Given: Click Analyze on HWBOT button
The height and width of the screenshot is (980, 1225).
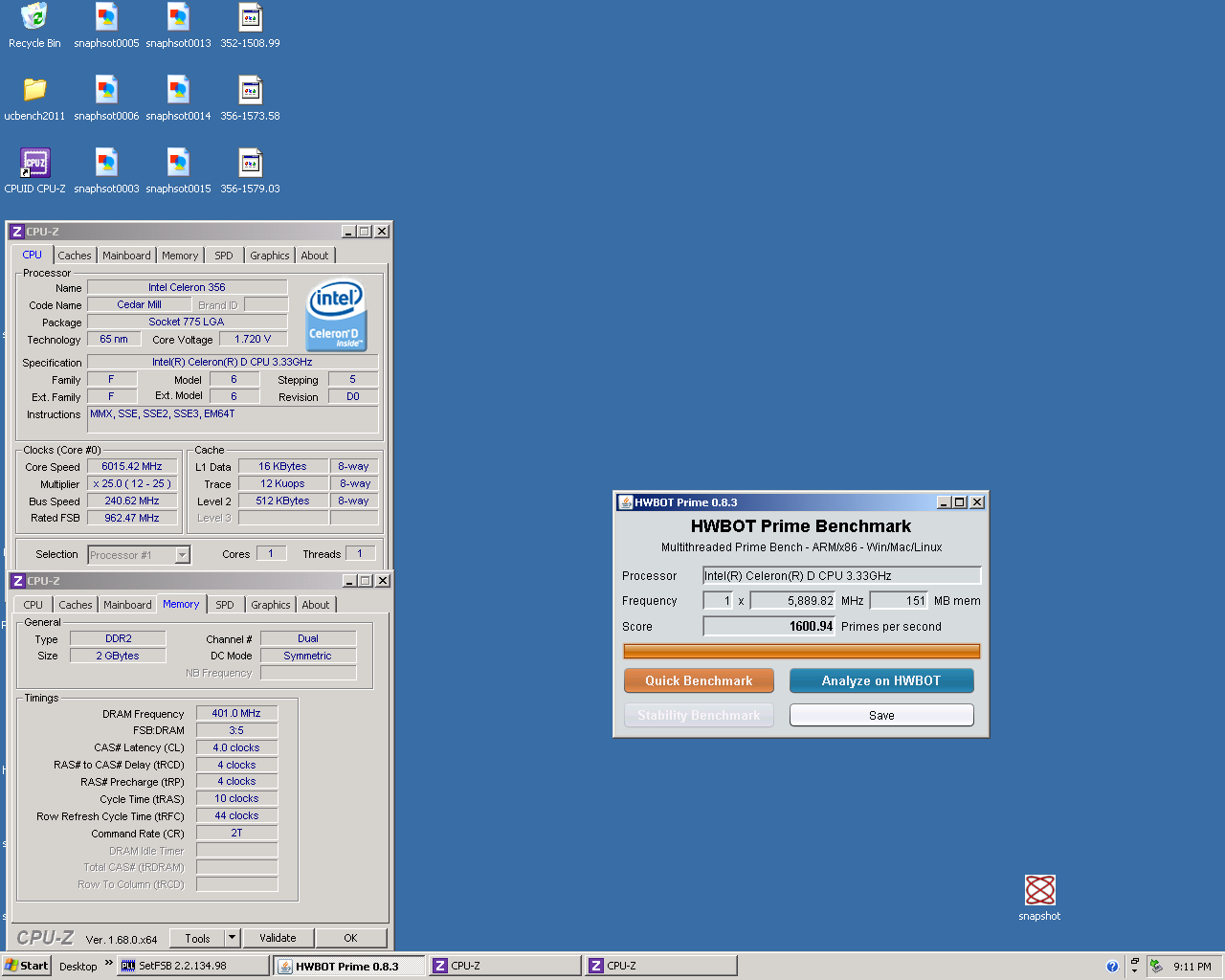Looking at the screenshot, I should coord(881,680).
